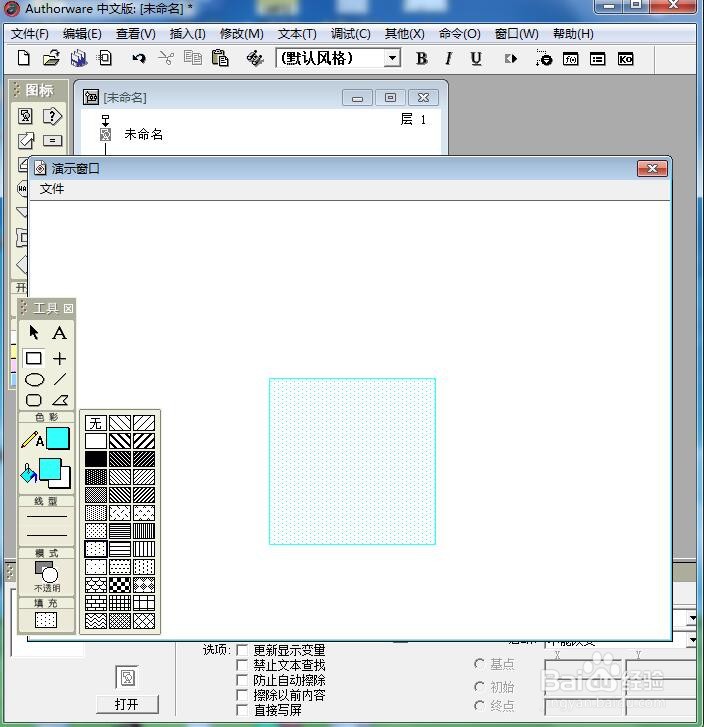Select the cyan rectangle on canvas
704x727 pixels.
point(352,461)
